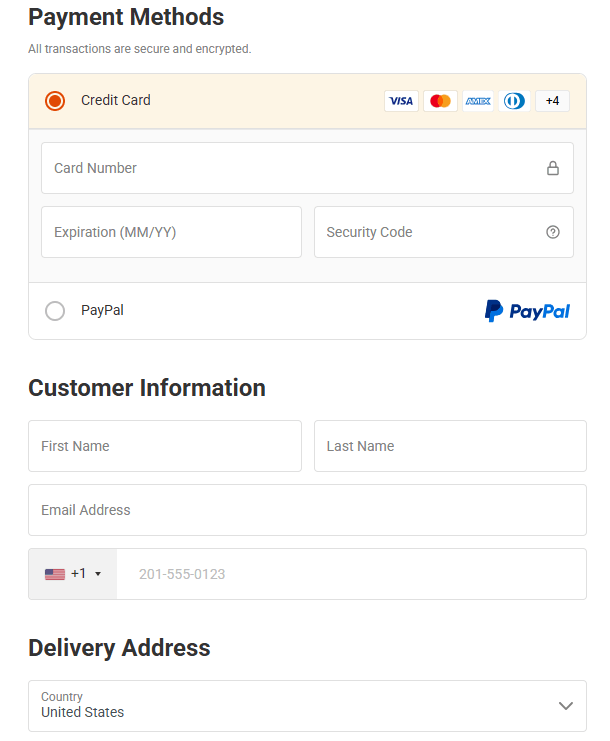Click the Mastercard logo icon
The image size is (610, 741).
pos(440,101)
